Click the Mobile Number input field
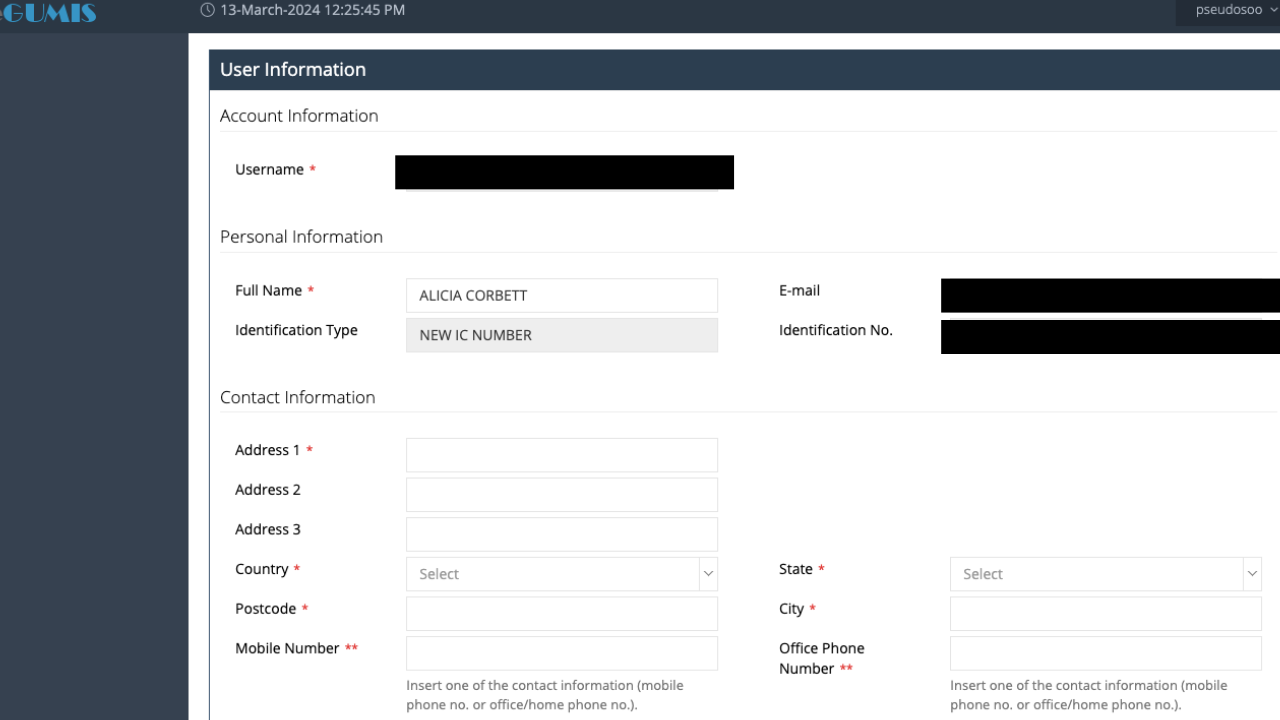Screen dimensions: 1280x720 pos(562,653)
